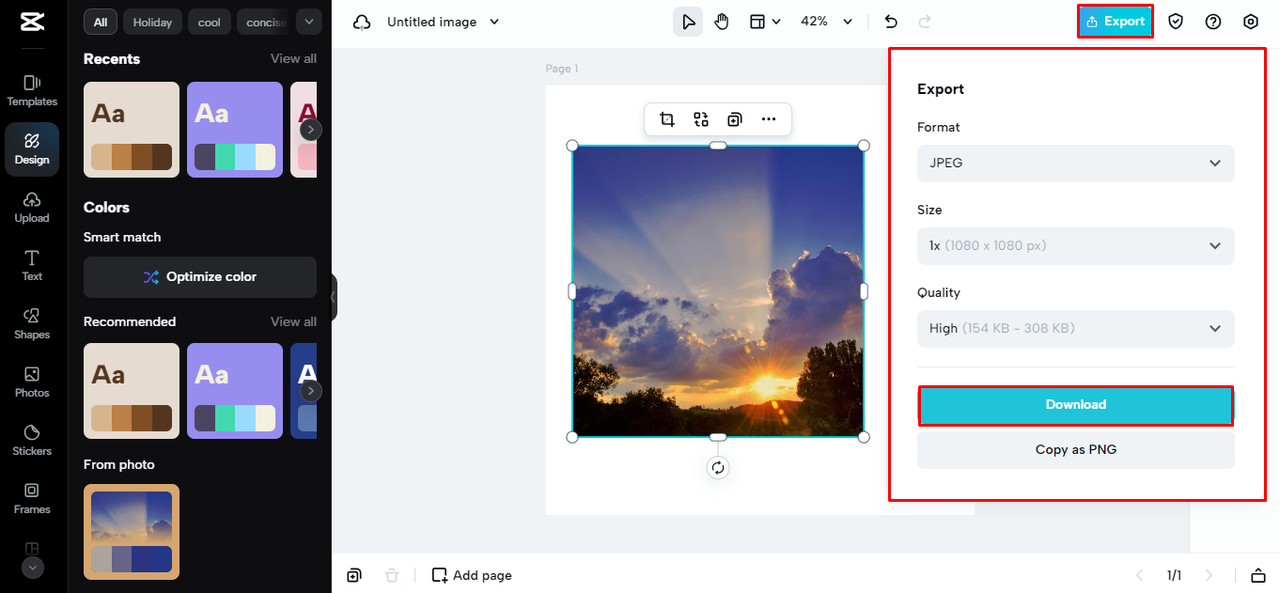
Task: Click the Optimize color button
Action: pyautogui.click(x=200, y=277)
